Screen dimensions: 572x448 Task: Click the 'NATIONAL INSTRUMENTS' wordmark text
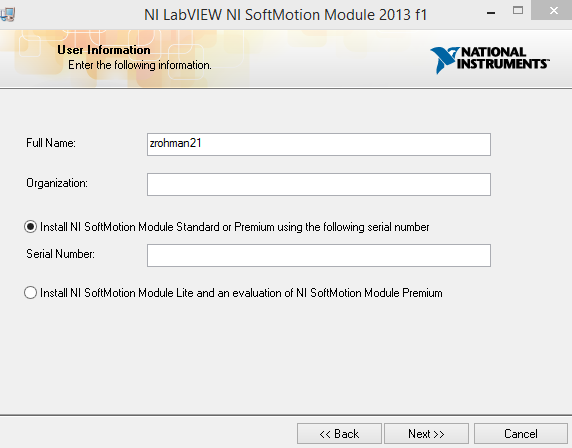click(503, 58)
